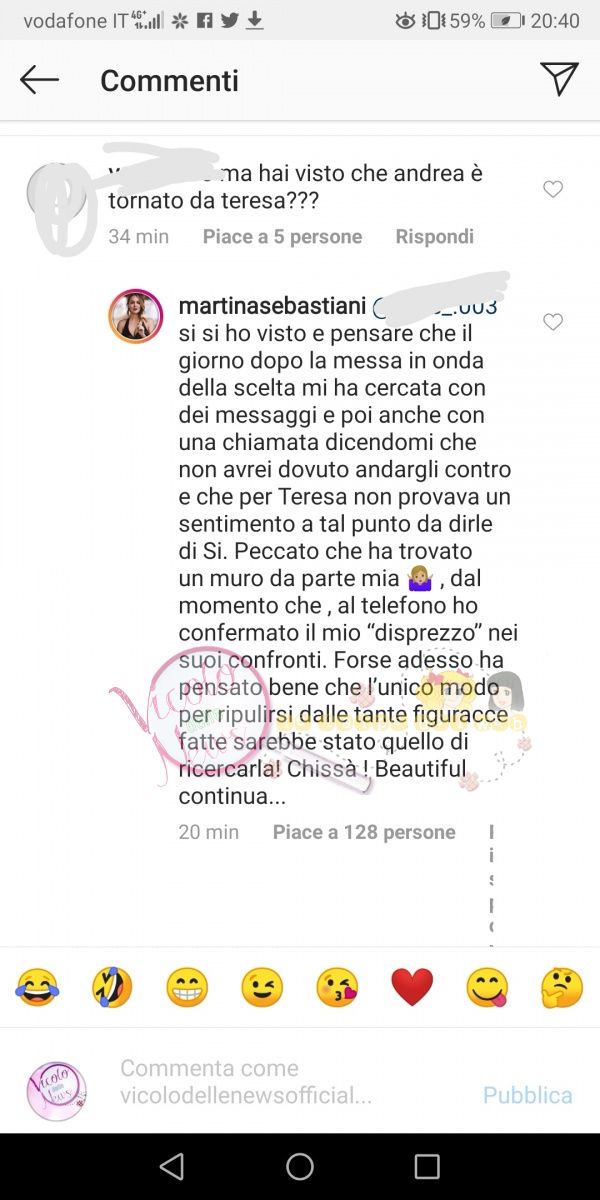Insert the rolling laughing emoji

[112, 988]
